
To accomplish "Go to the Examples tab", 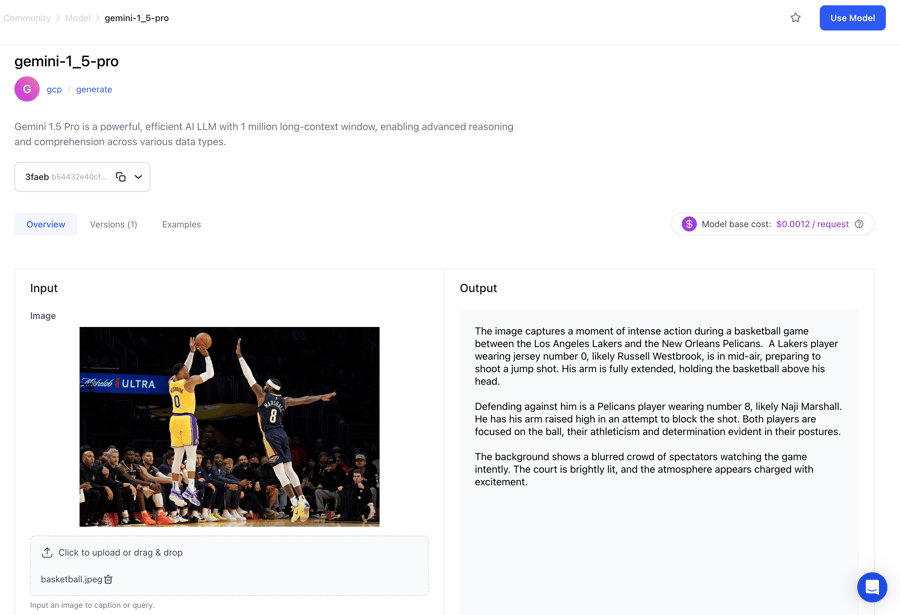I will coord(181,224).
